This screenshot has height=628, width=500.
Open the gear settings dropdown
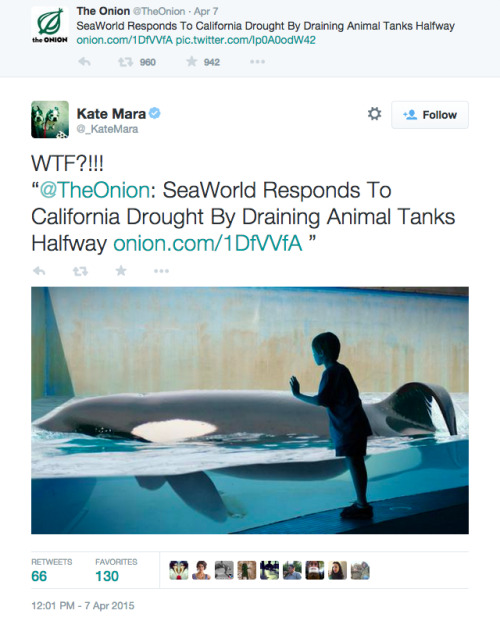pyautogui.click(x=374, y=114)
